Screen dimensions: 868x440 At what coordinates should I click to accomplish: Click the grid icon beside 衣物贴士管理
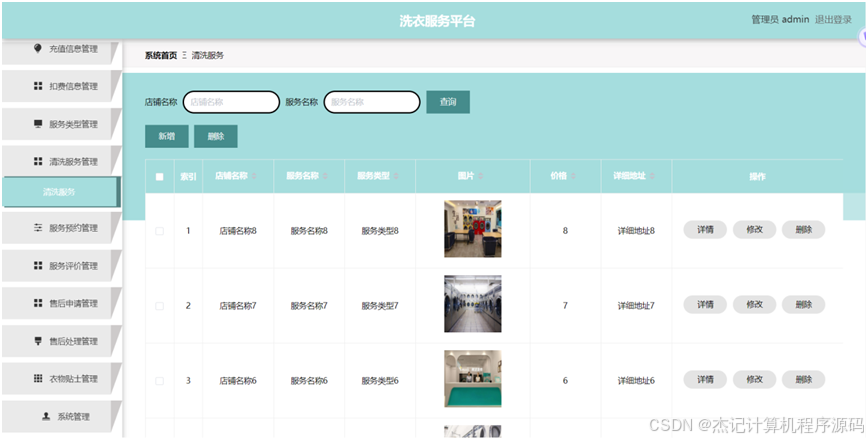[x=38, y=379]
